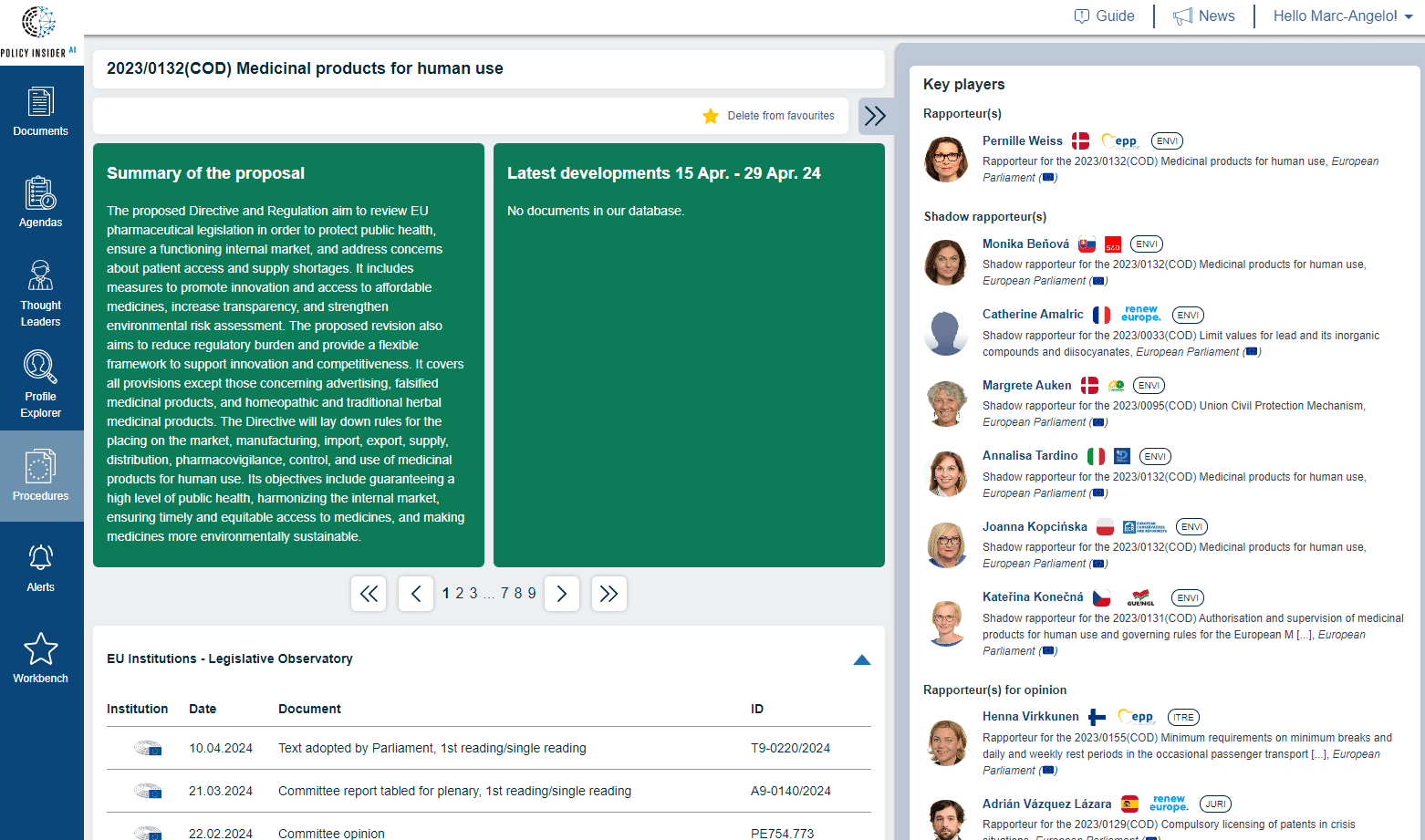
Task: Select the Agendas sidebar icon
Action: 40,202
